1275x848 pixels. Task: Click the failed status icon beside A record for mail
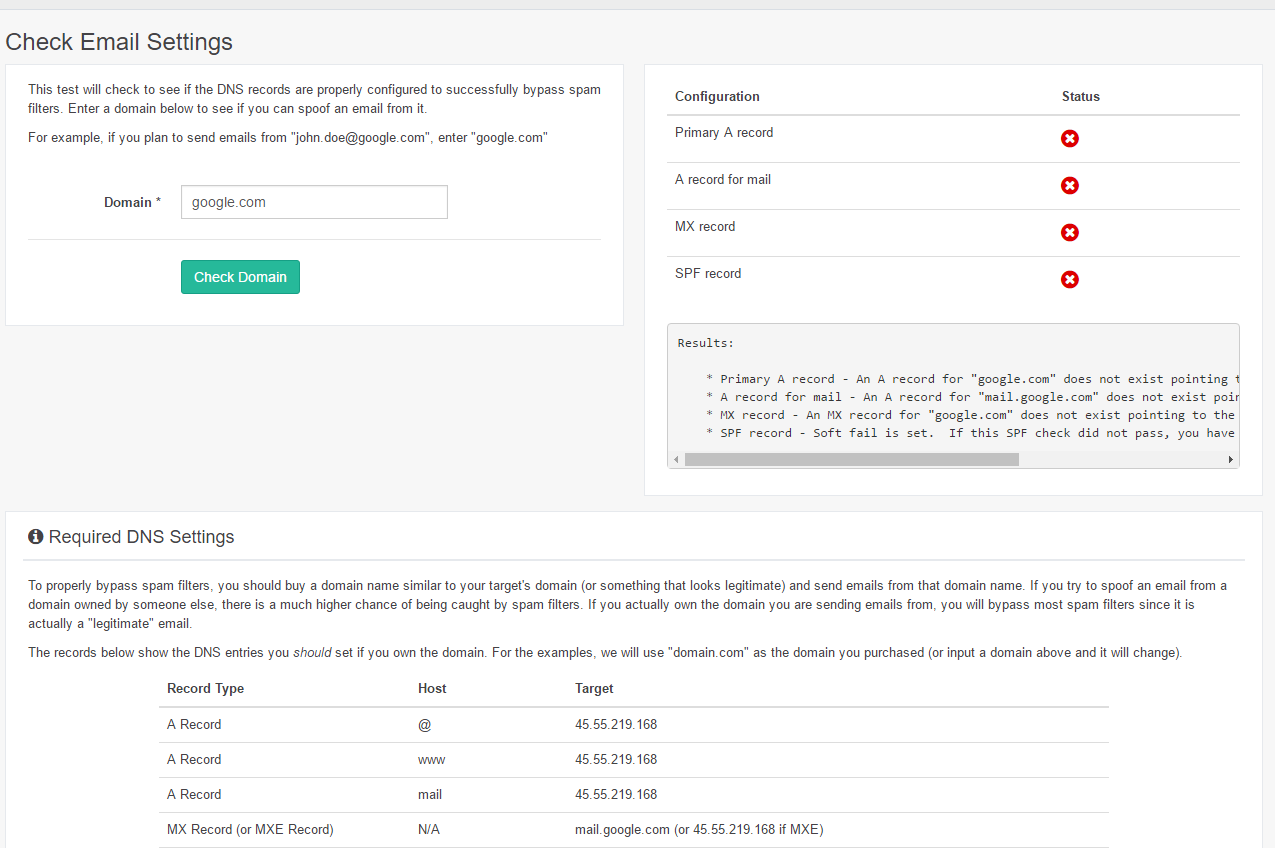1070,186
